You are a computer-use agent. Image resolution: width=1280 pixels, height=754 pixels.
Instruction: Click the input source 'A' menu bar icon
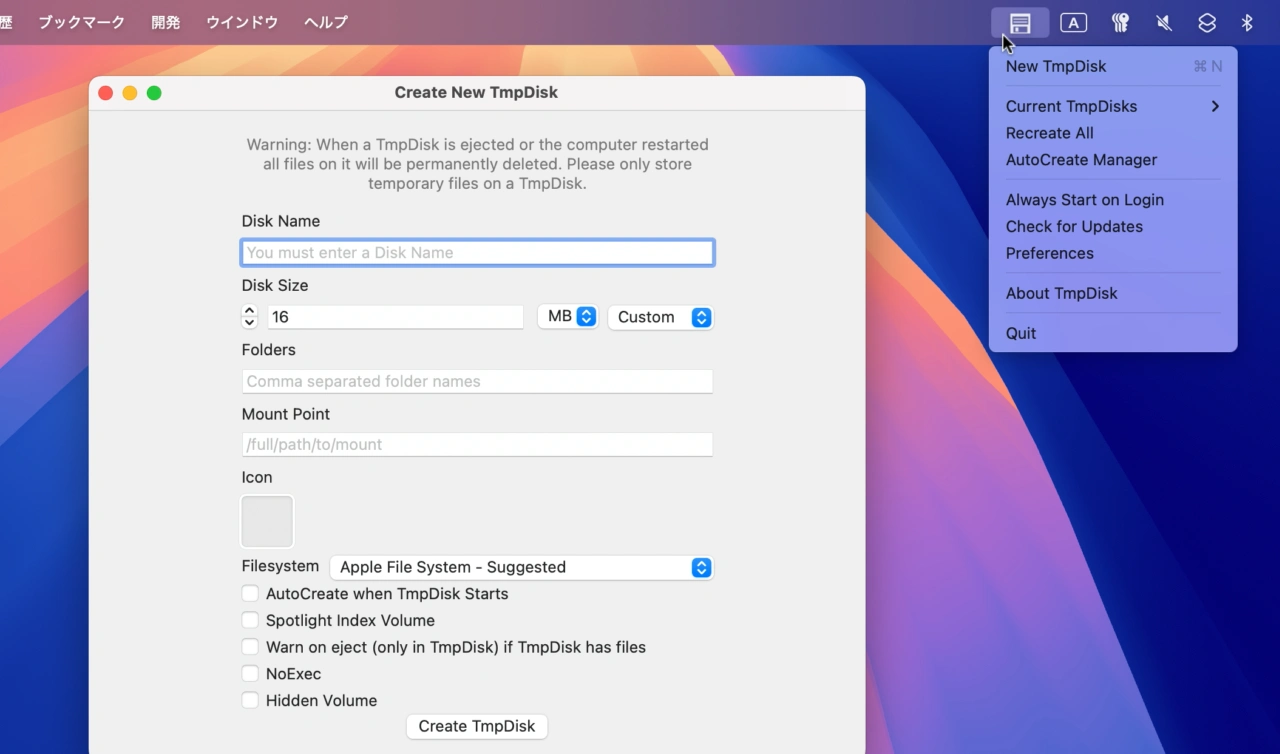1073,22
